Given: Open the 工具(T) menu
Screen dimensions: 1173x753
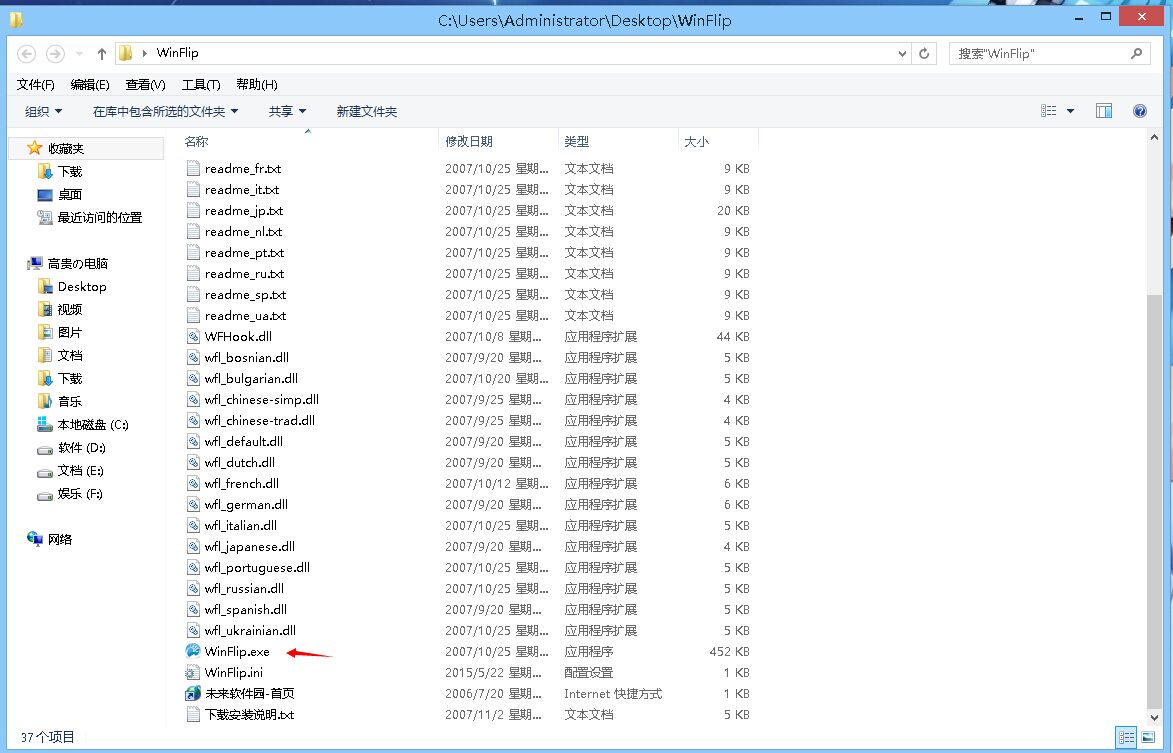Looking at the screenshot, I should [x=201, y=84].
